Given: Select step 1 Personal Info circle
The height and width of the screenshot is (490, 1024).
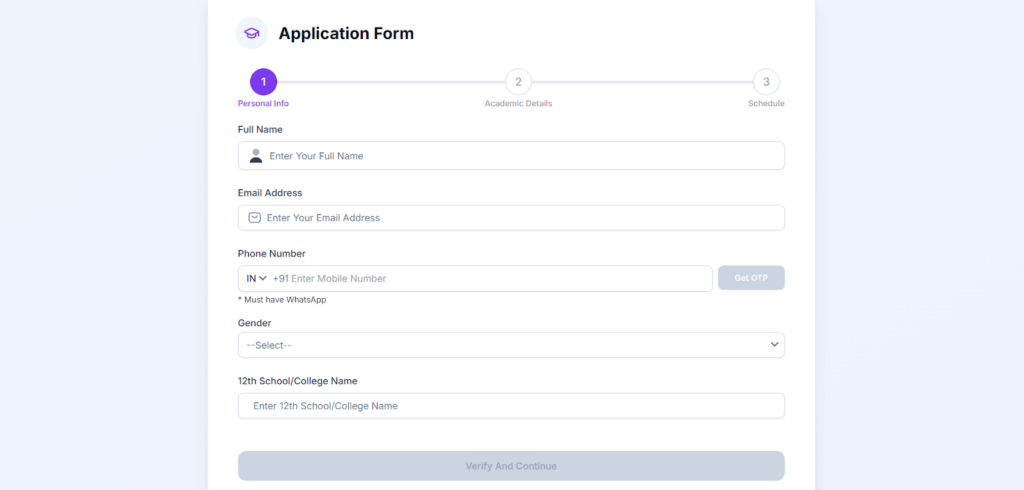Looking at the screenshot, I should (263, 82).
